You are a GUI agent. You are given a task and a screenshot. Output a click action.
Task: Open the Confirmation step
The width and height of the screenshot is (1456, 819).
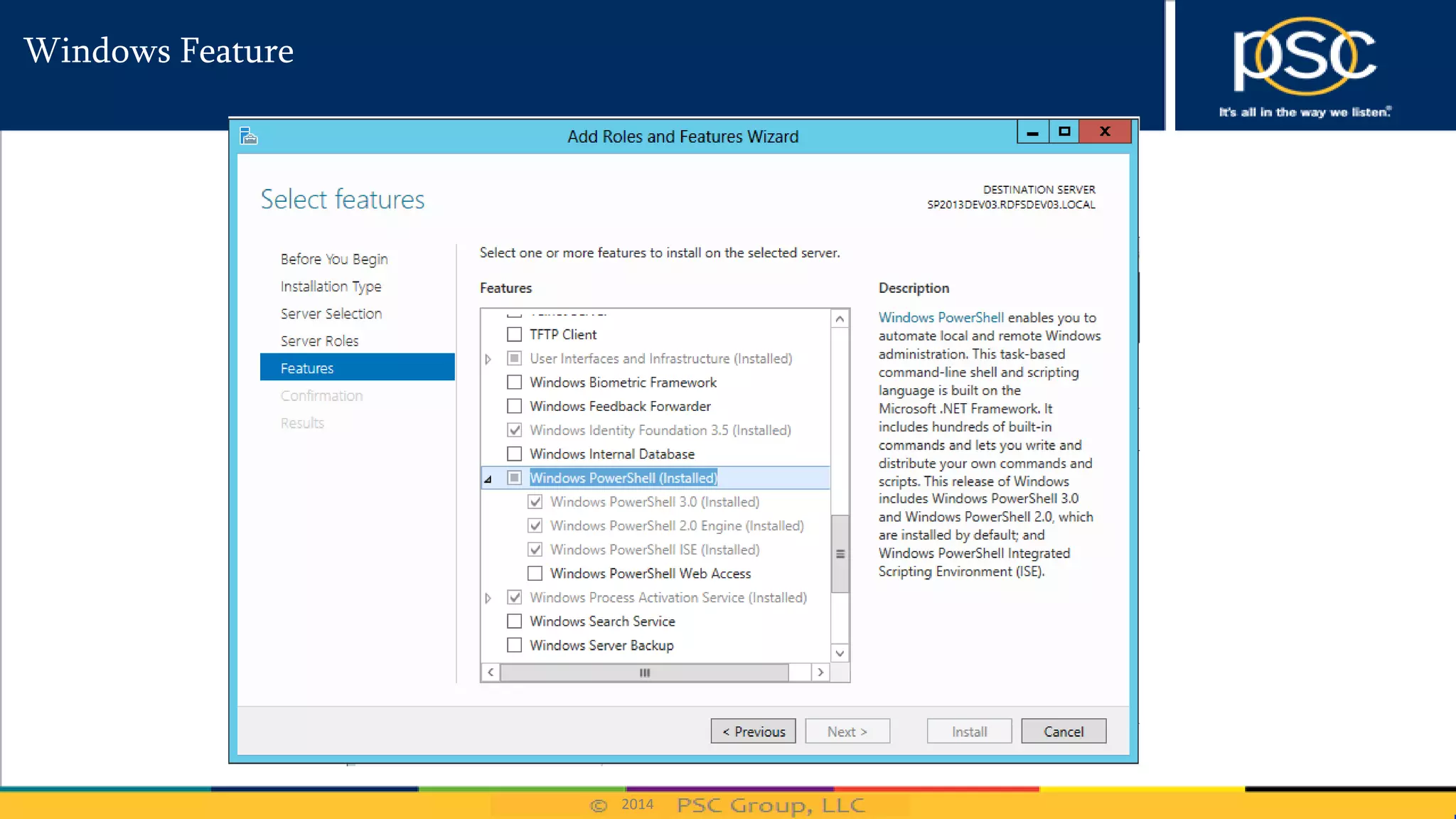click(321, 396)
